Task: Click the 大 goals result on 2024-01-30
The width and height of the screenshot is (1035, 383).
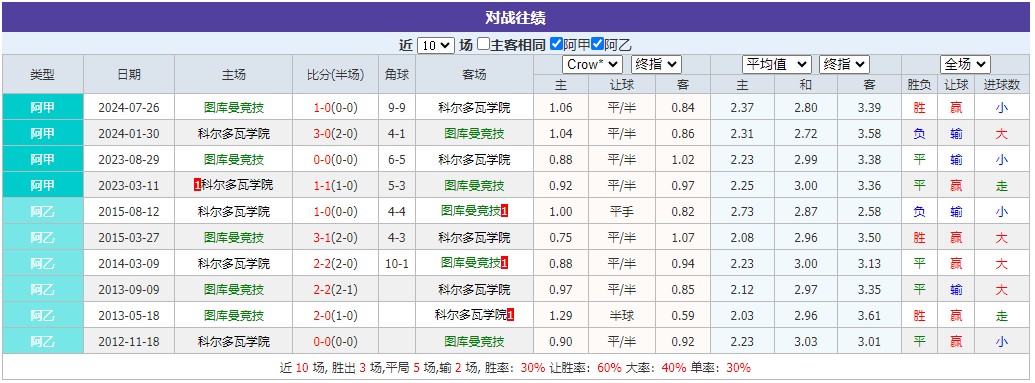Action: 1001,133
